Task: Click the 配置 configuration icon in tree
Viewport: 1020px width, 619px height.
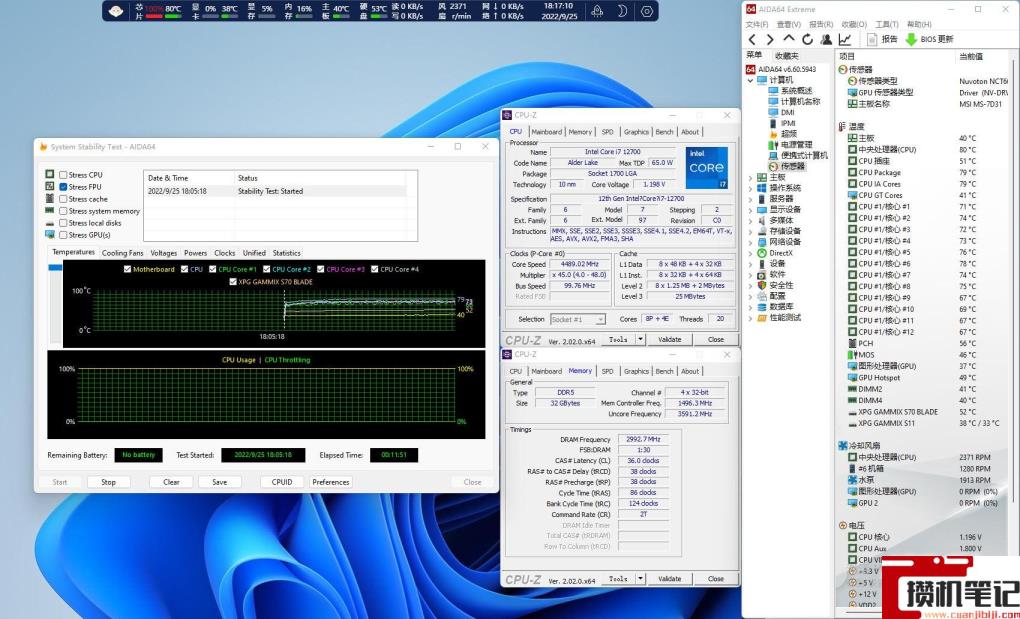Action: (x=762, y=296)
